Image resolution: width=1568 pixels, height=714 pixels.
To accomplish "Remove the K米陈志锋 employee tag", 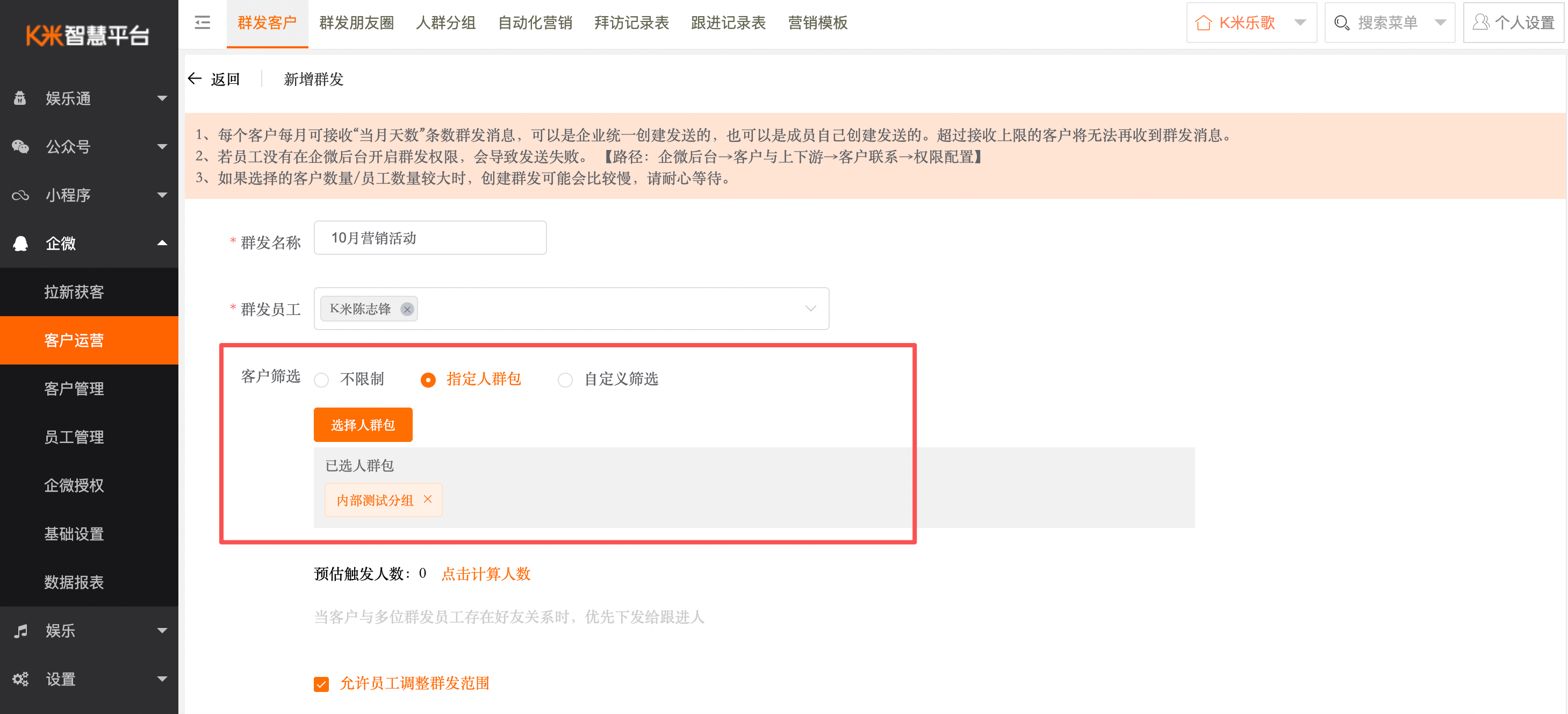I will click(407, 310).
